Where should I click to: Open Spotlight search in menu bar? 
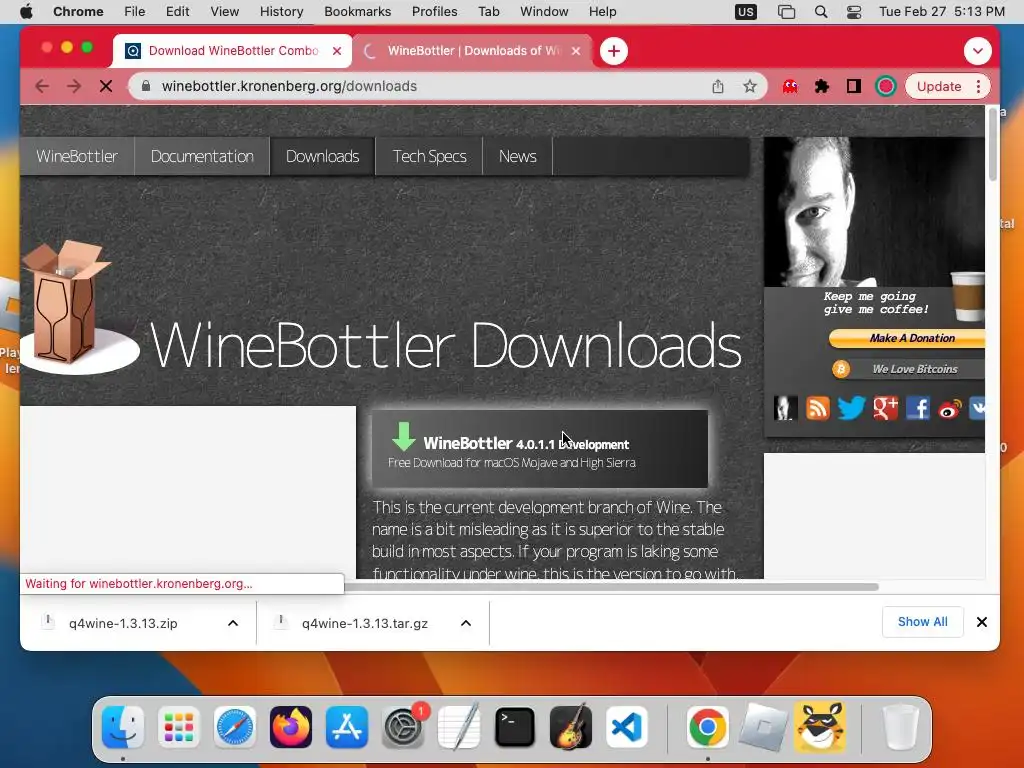pyautogui.click(x=821, y=12)
